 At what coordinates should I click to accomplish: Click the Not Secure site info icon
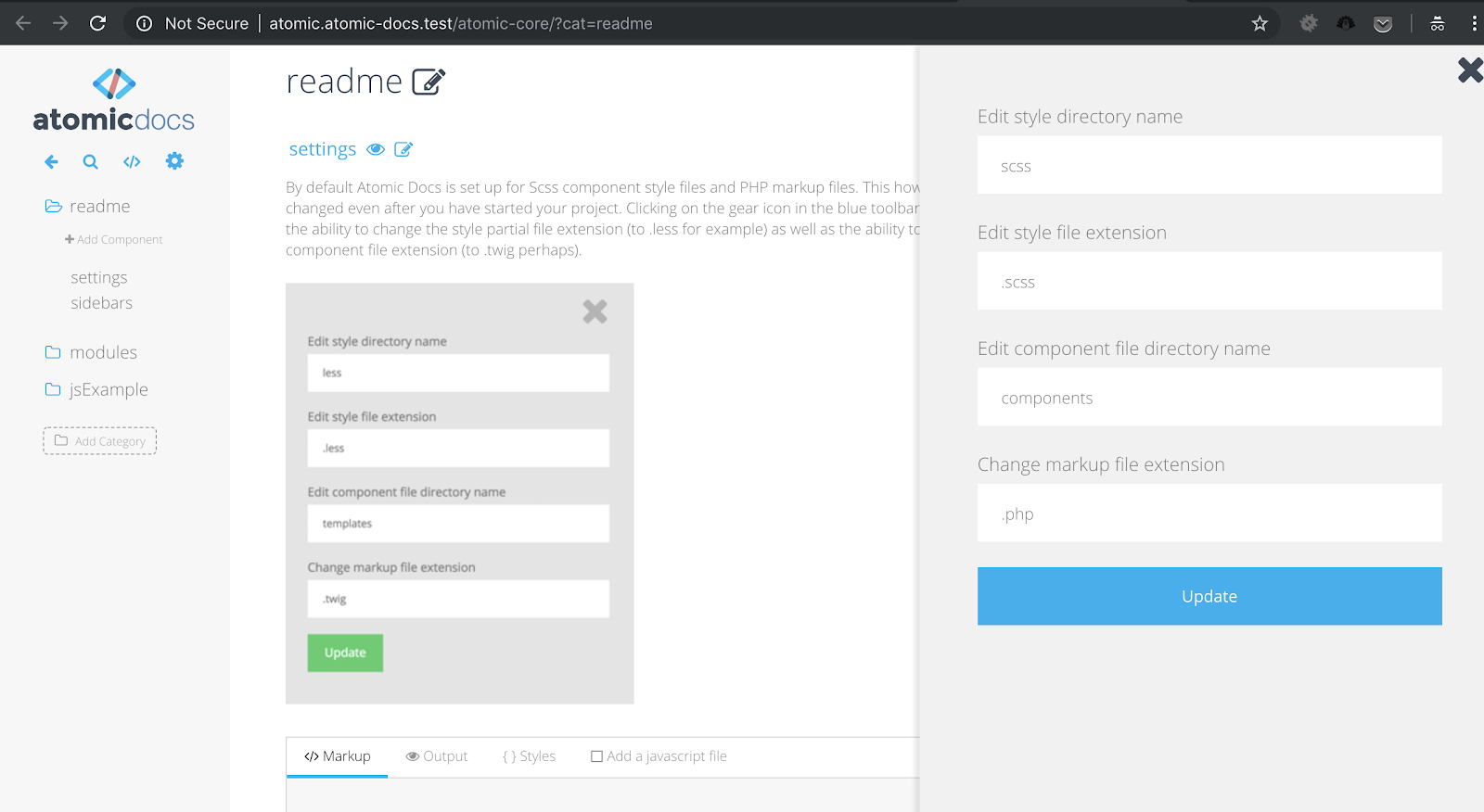[x=145, y=23]
